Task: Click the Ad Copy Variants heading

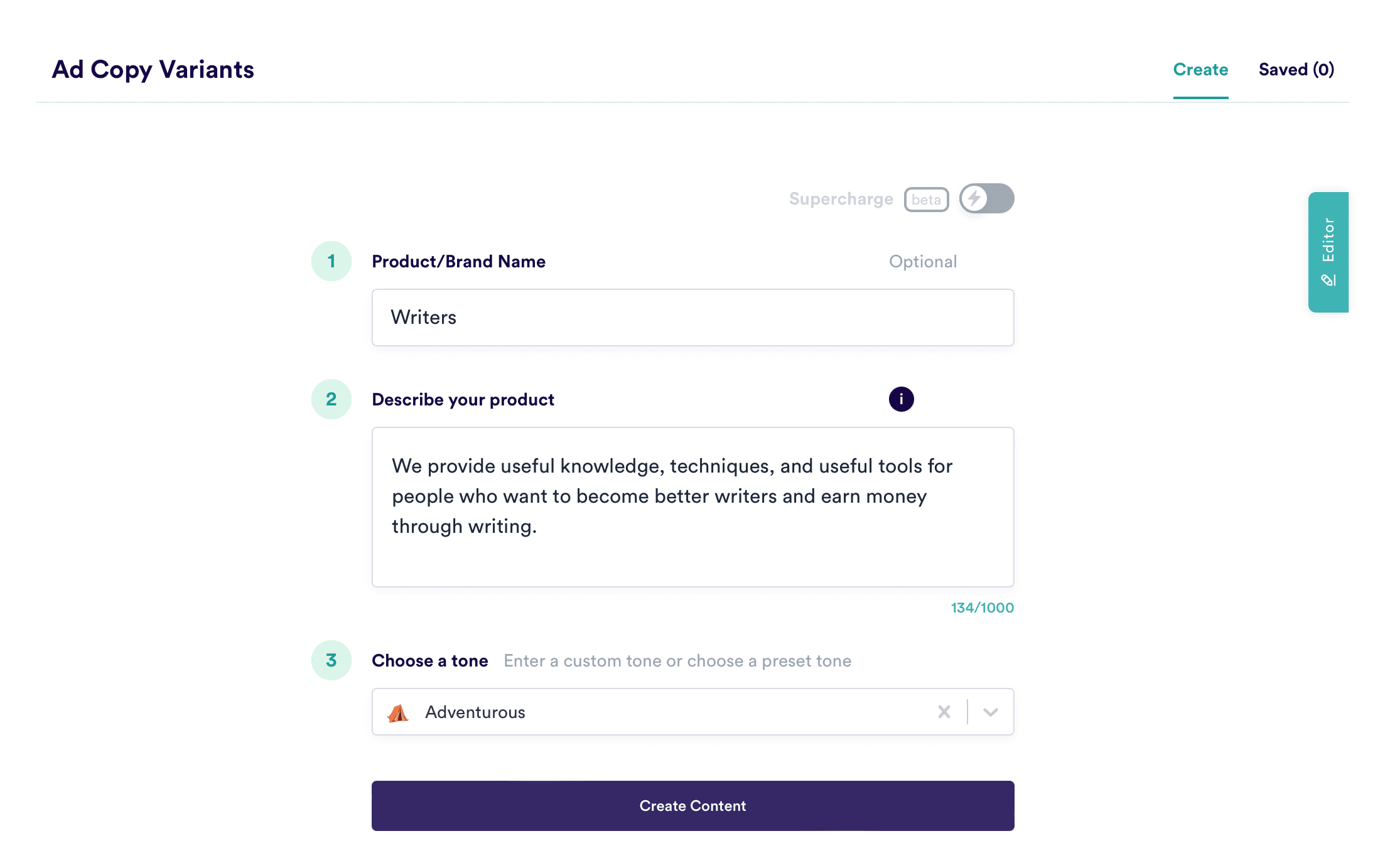Action: click(153, 70)
